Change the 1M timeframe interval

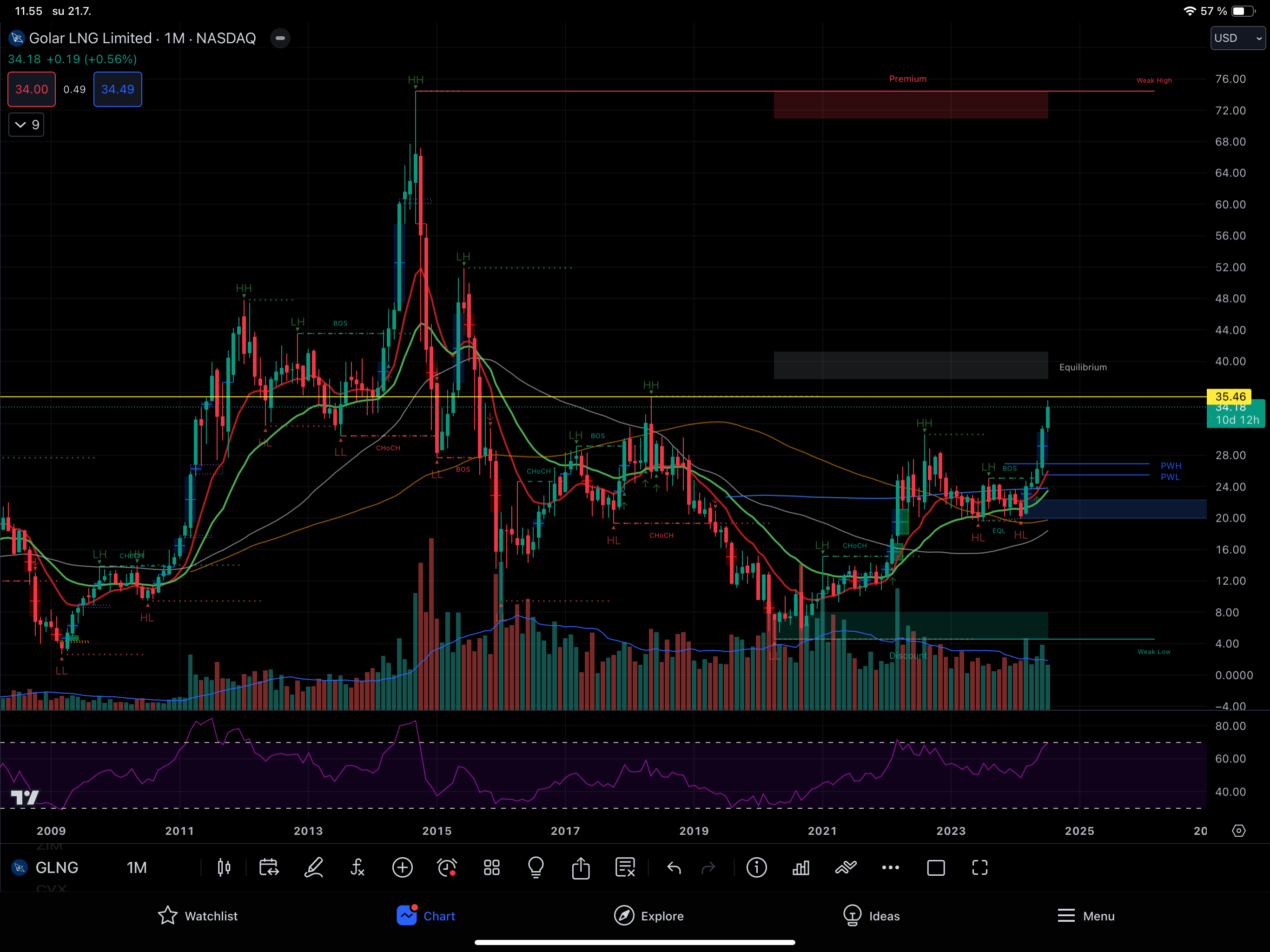click(x=137, y=867)
